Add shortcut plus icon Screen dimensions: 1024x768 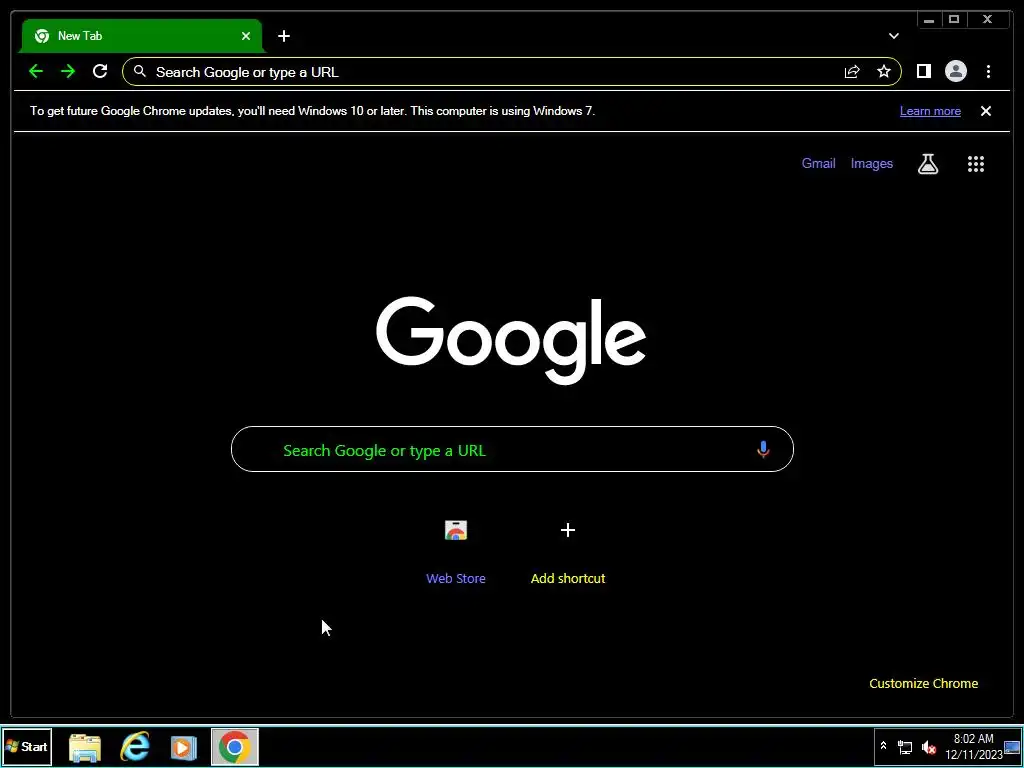point(568,530)
